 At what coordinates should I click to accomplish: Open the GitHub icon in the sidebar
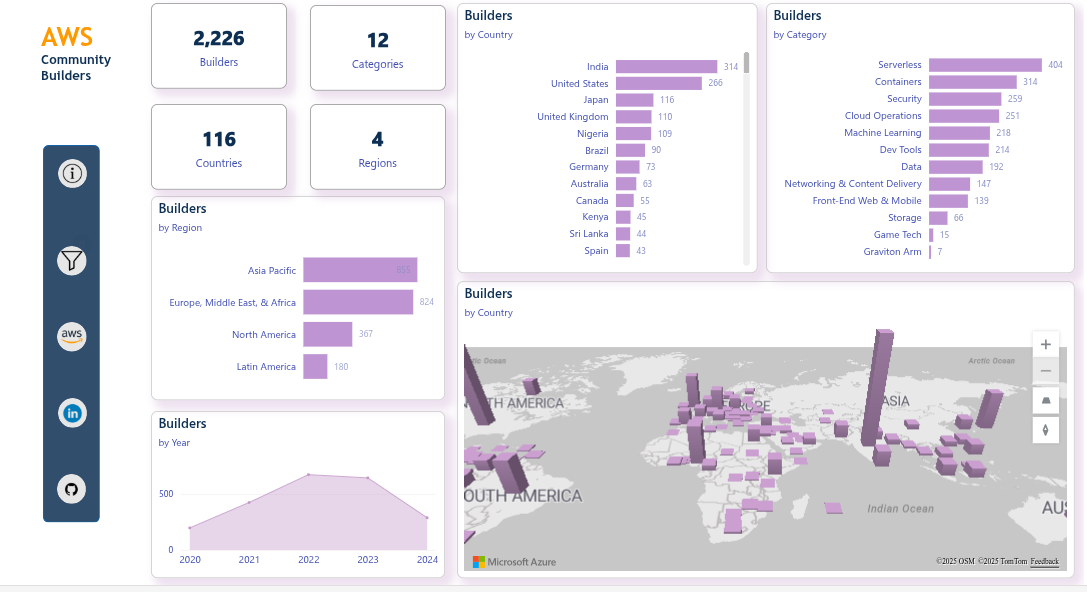[x=71, y=489]
